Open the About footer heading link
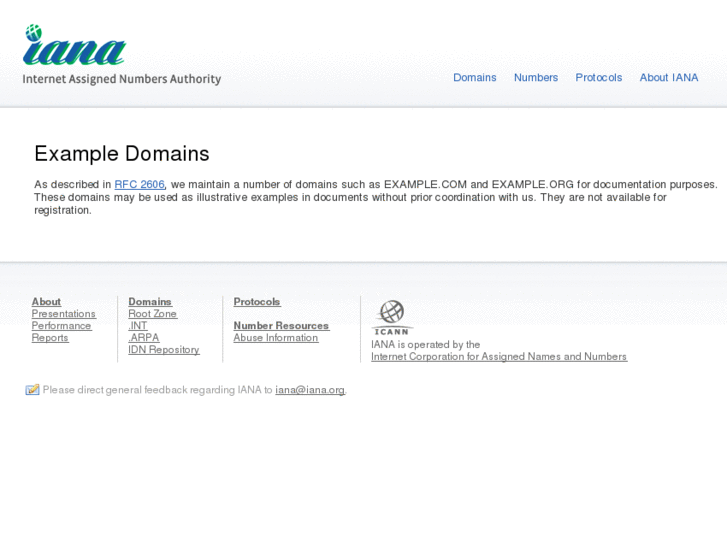This screenshot has width=727, height=545. point(46,301)
